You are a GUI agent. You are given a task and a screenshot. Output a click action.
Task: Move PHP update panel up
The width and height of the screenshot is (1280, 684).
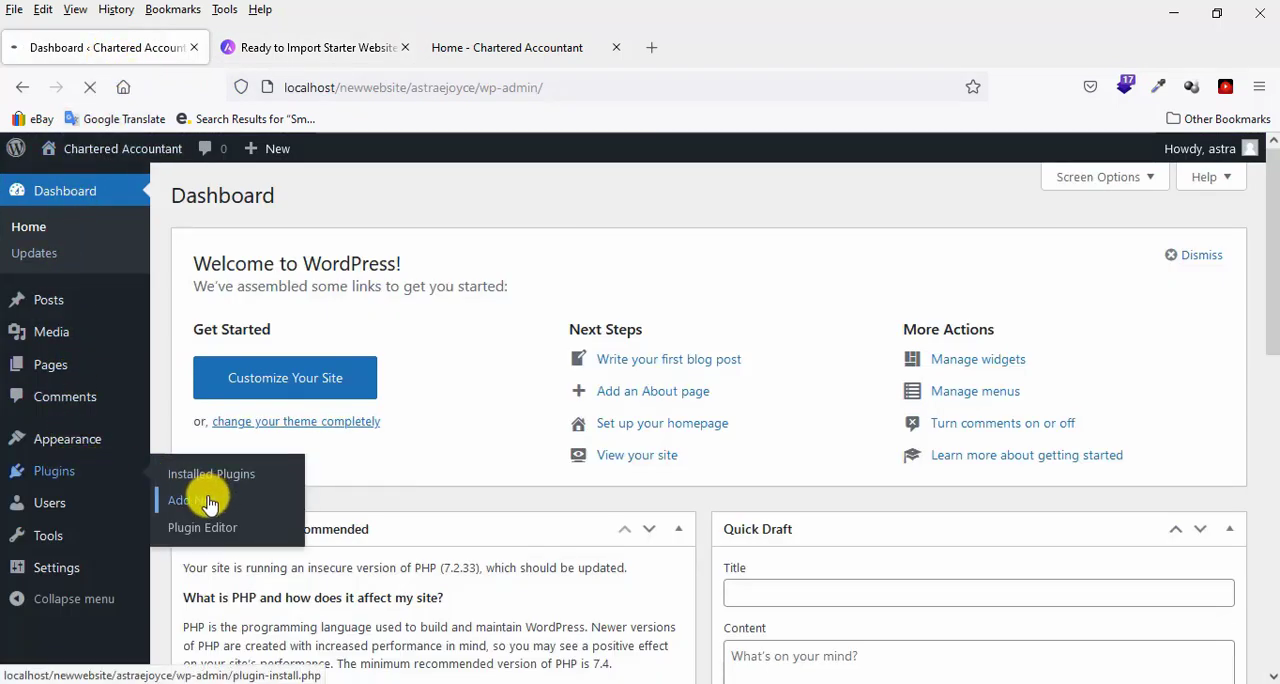coord(625,529)
